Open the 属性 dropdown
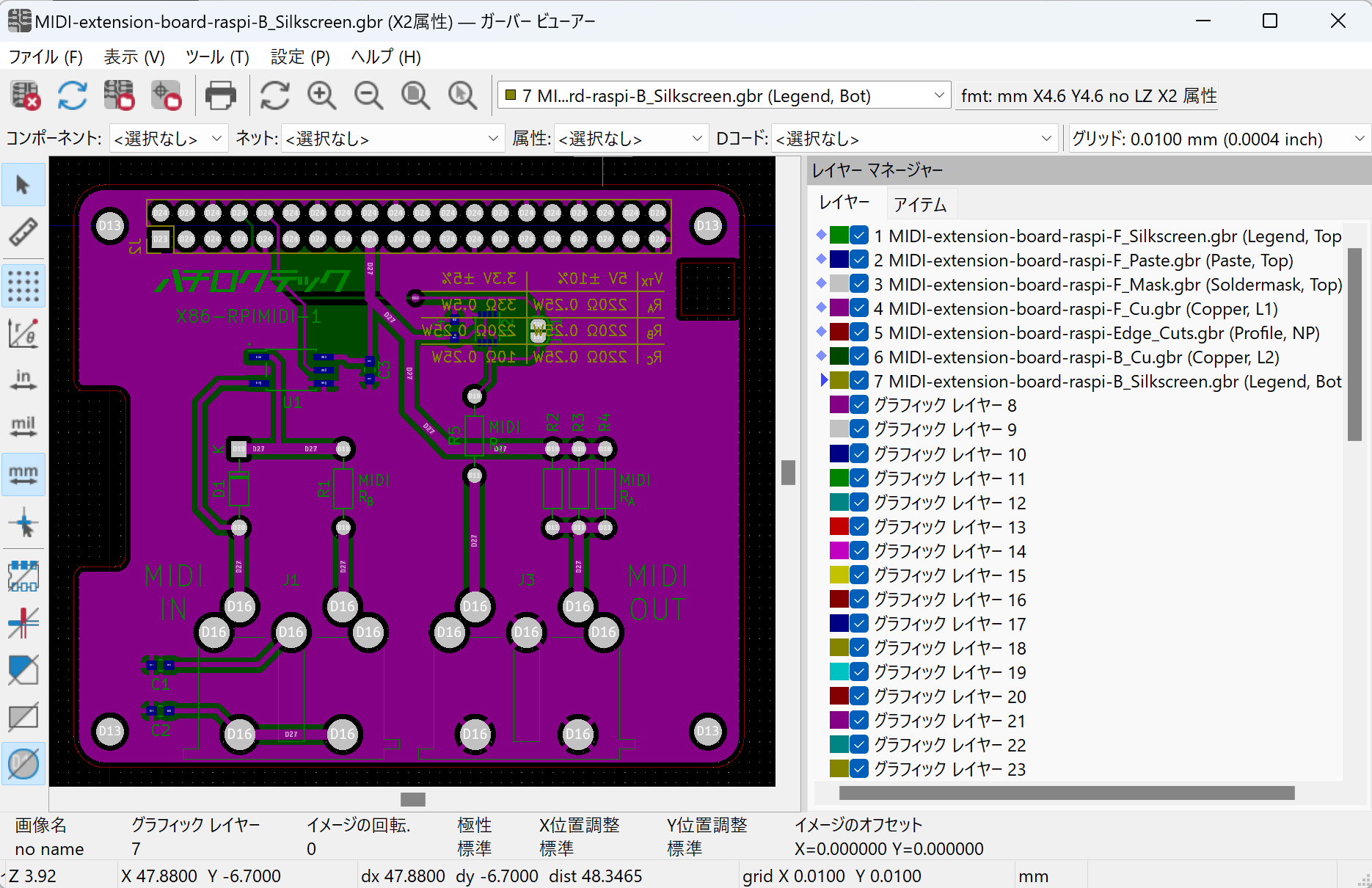Screen dimensions: 1372x888 click(x=631, y=139)
